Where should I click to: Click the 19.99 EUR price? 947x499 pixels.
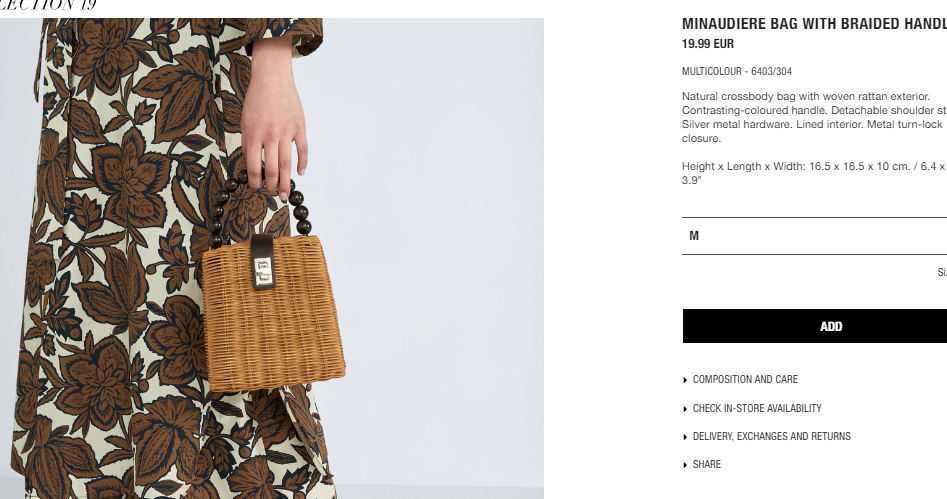pos(708,43)
